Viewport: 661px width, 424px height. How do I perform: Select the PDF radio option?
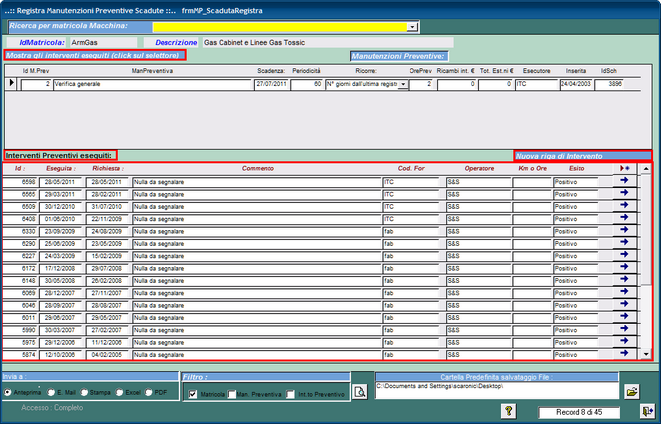pos(149,392)
